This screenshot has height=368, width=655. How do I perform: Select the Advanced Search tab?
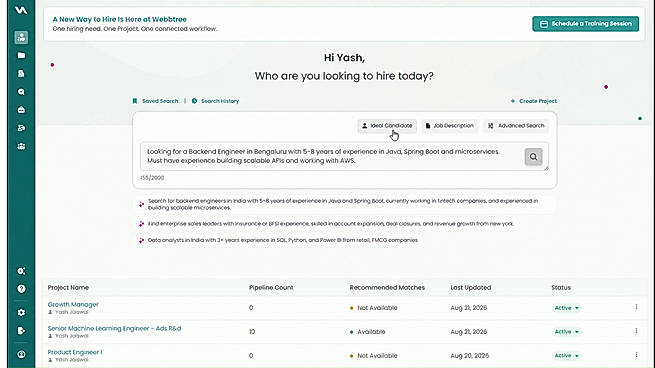[516, 126]
